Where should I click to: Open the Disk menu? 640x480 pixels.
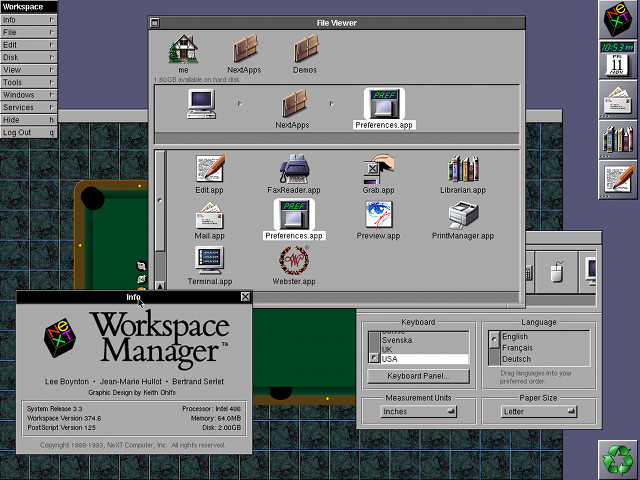[x=29, y=57]
